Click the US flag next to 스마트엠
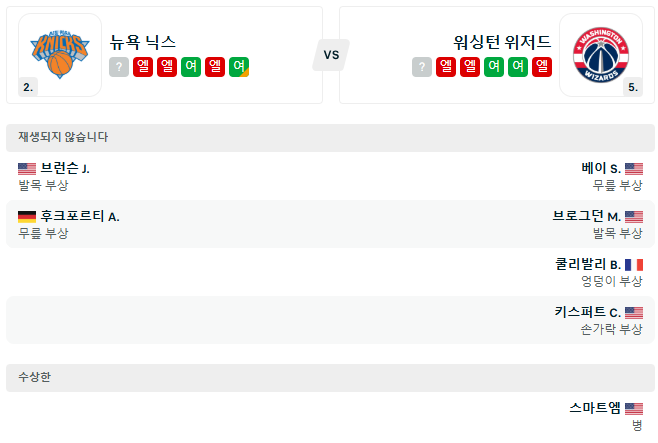658x443 pixels. click(x=634, y=408)
